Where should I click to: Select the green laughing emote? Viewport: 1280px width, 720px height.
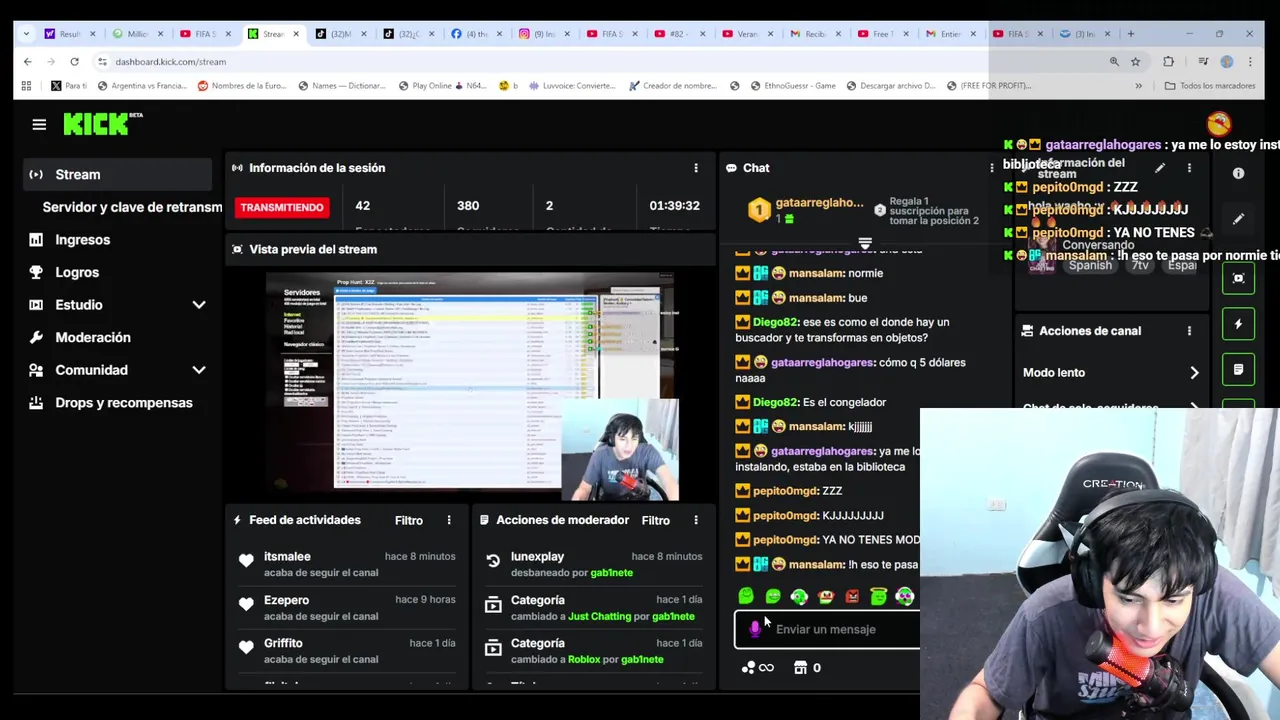pyautogui.click(x=773, y=597)
